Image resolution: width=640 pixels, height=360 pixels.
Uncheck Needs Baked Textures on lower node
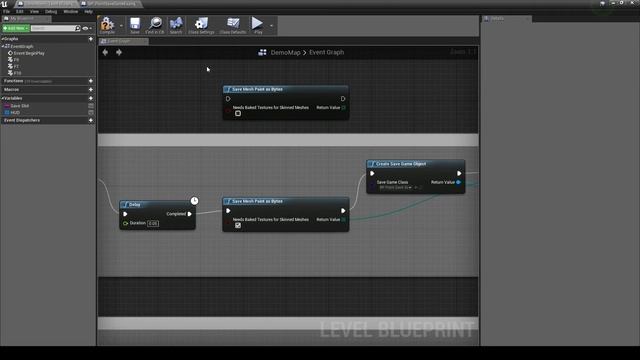238,225
